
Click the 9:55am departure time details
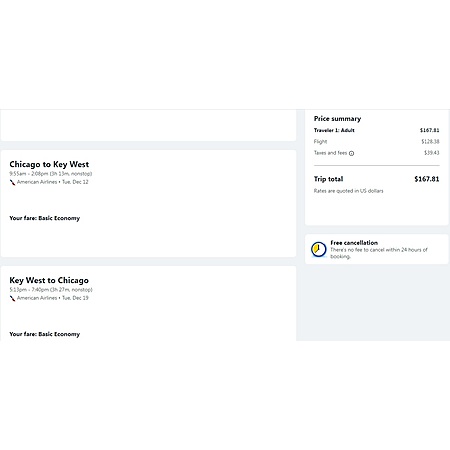click(51, 174)
